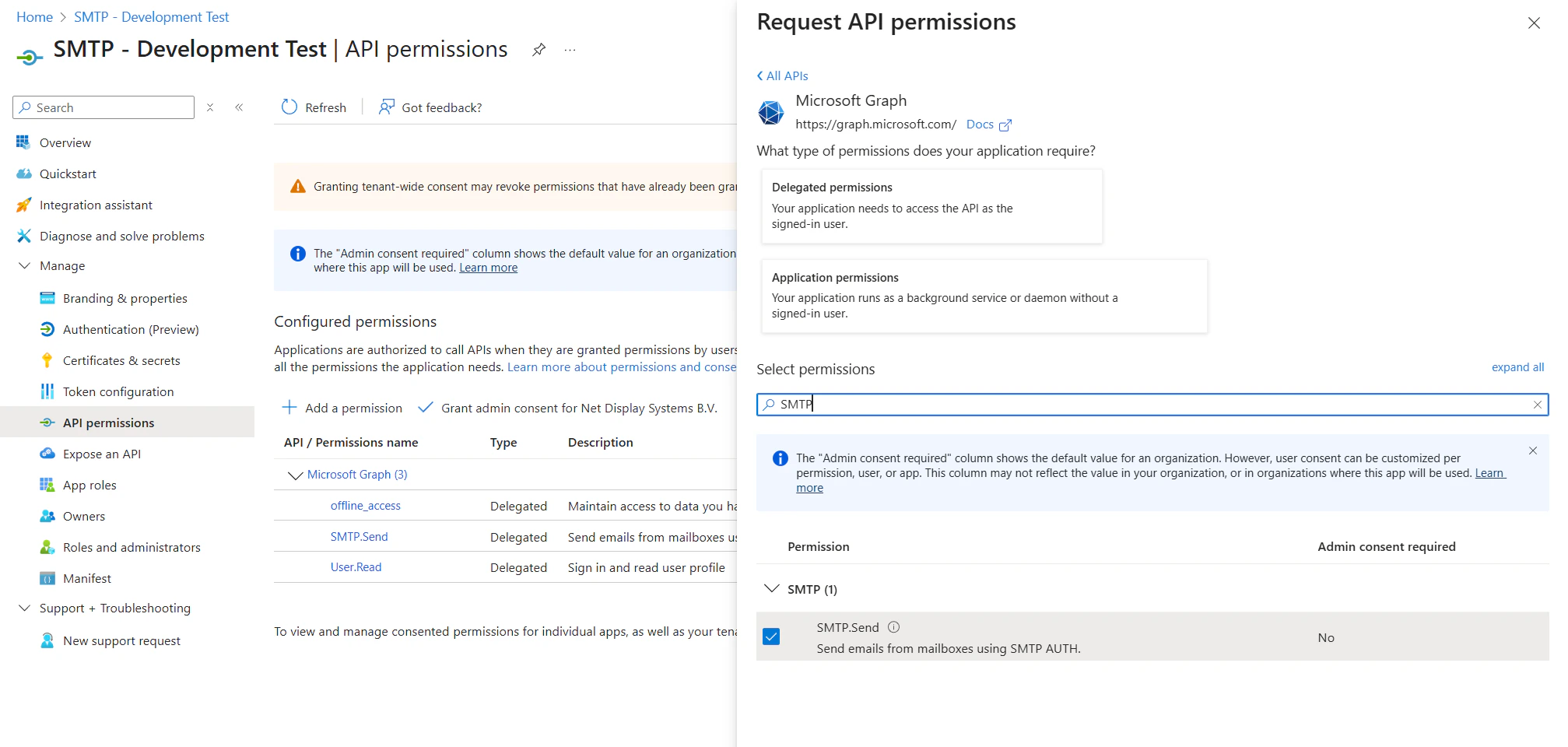Click the Diagnose and solve problems wrench icon

(x=23, y=236)
